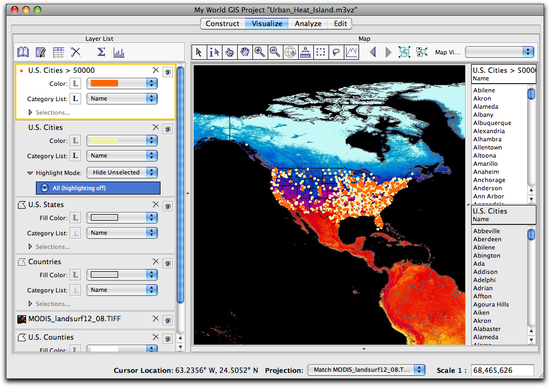This screenshot has width=550, height=387.
Task: Switch to the Construct tab
Action: pyautogui.click(x=222, y=24)
